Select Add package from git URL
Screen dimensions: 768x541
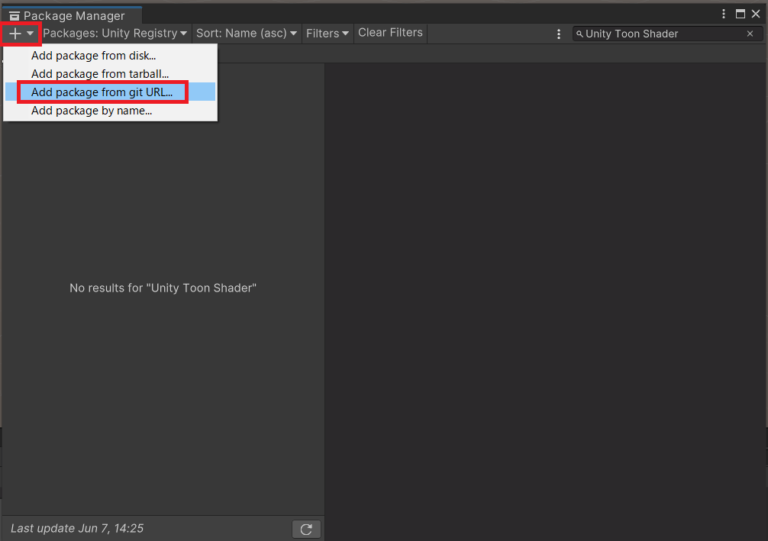pyautogui.click(x=102, y=92)
